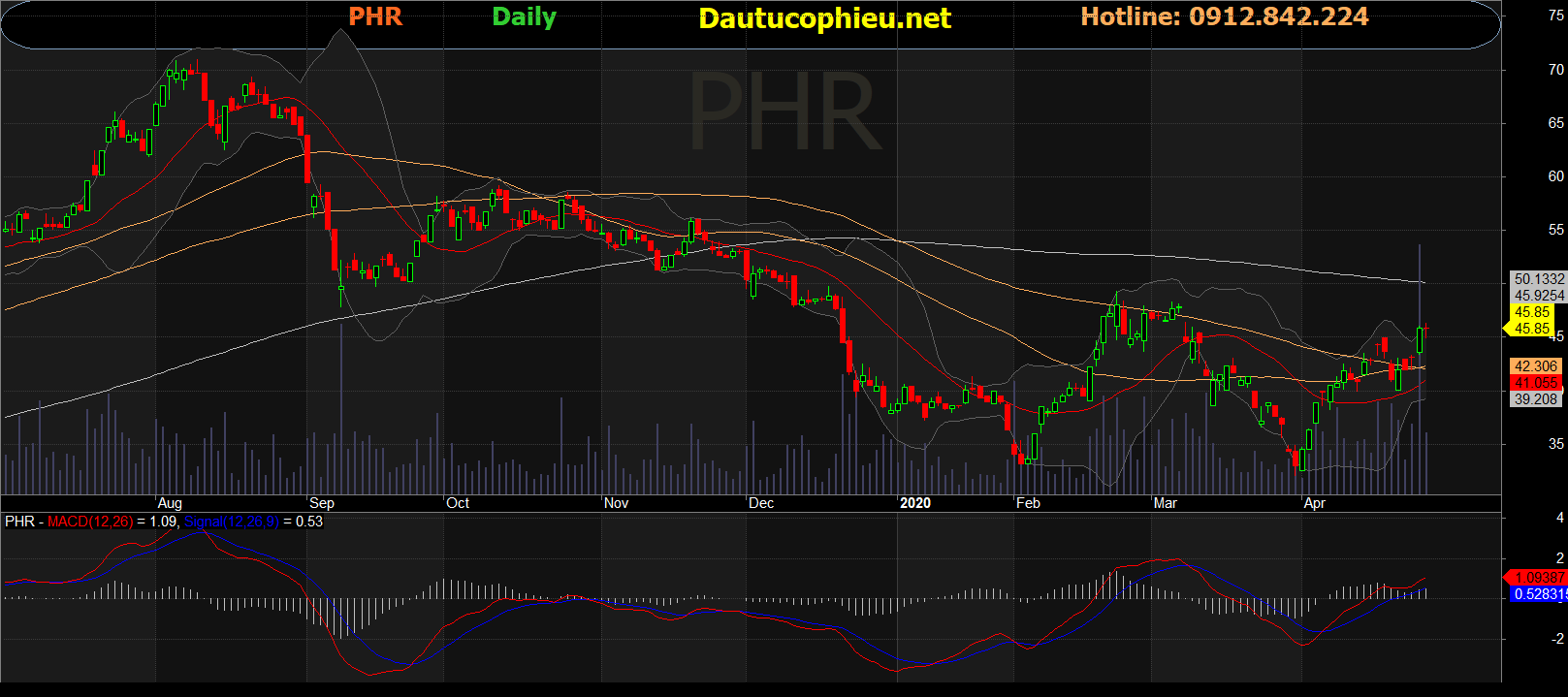Click the Mar month label
Screen dimensions: 1568x697
(1166, 503)
